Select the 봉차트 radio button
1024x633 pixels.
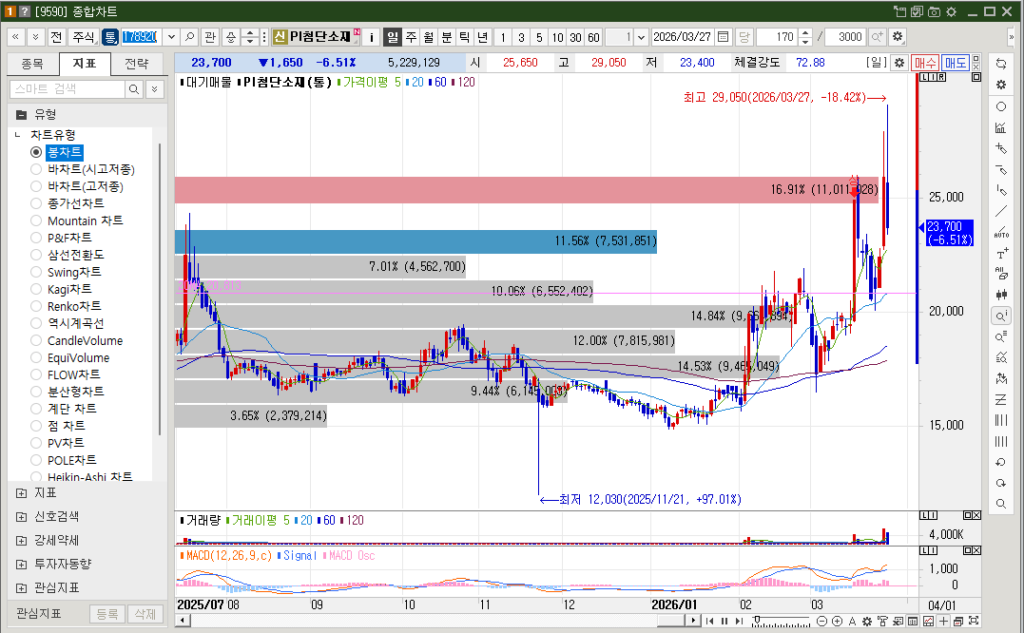coord(37,152)
